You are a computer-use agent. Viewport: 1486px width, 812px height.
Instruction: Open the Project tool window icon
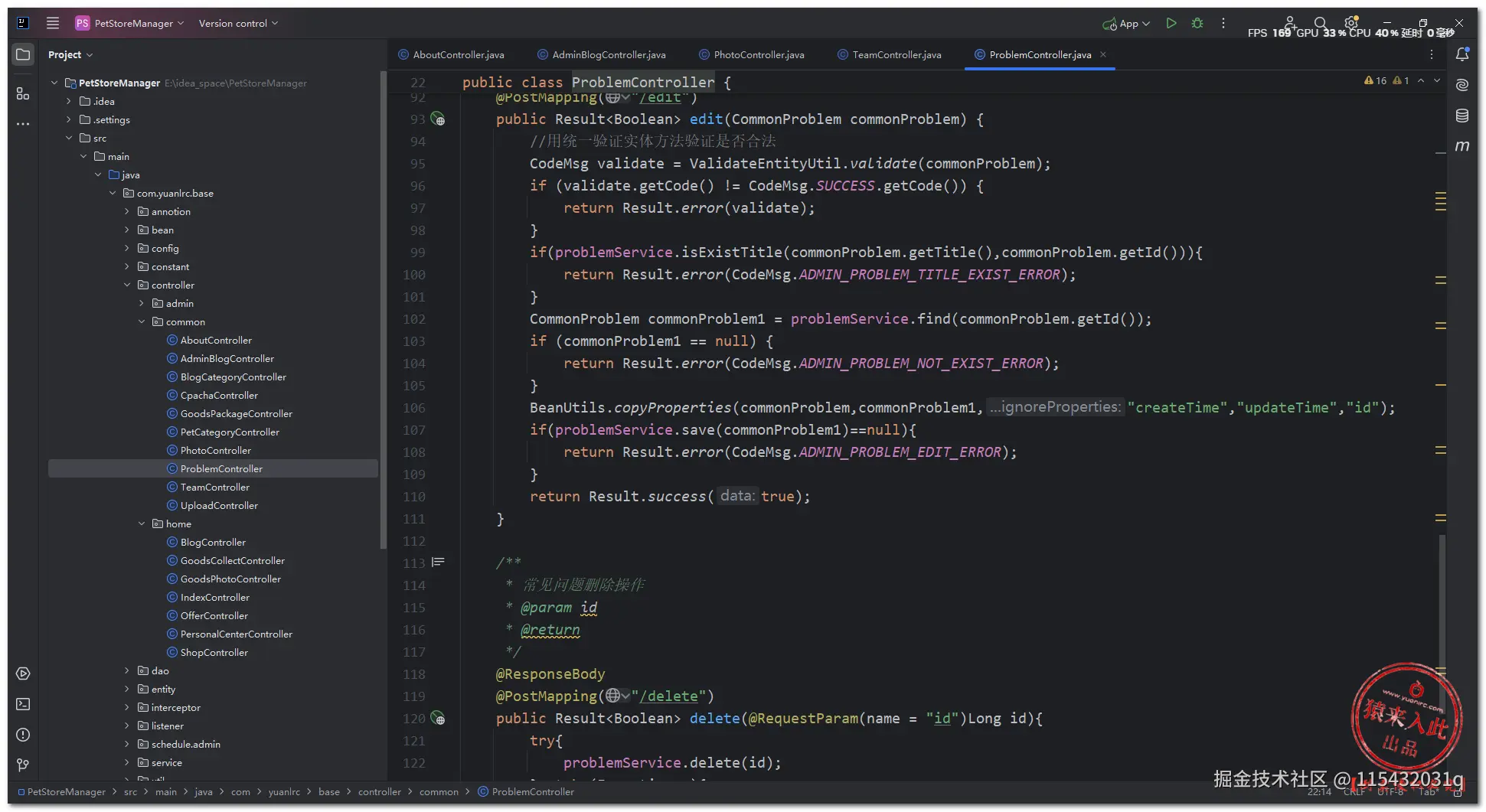[23, 54]
